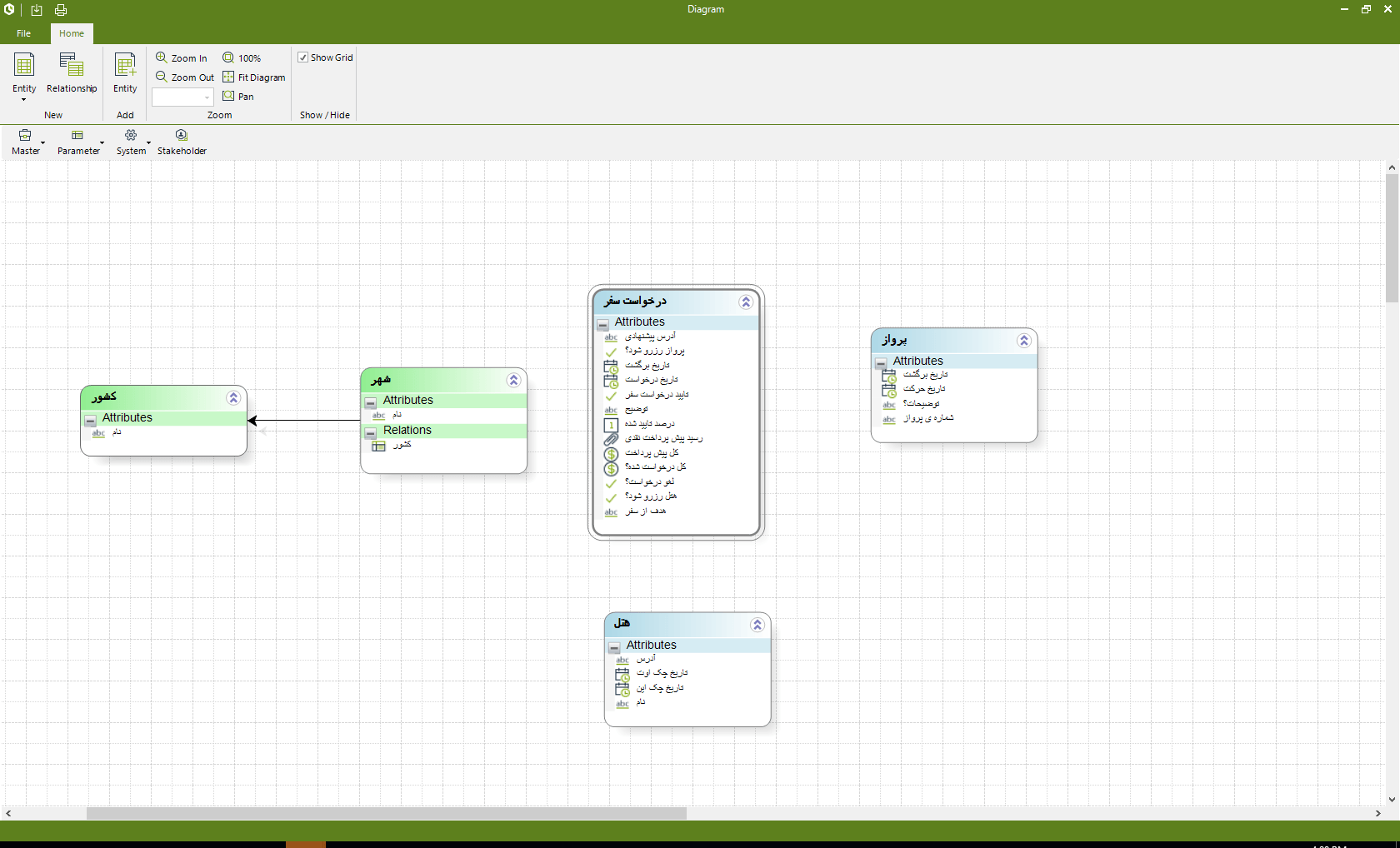Click the horizontal scrollbar thumb
The width and height of the screenshot is (1400, 848).
387,813
